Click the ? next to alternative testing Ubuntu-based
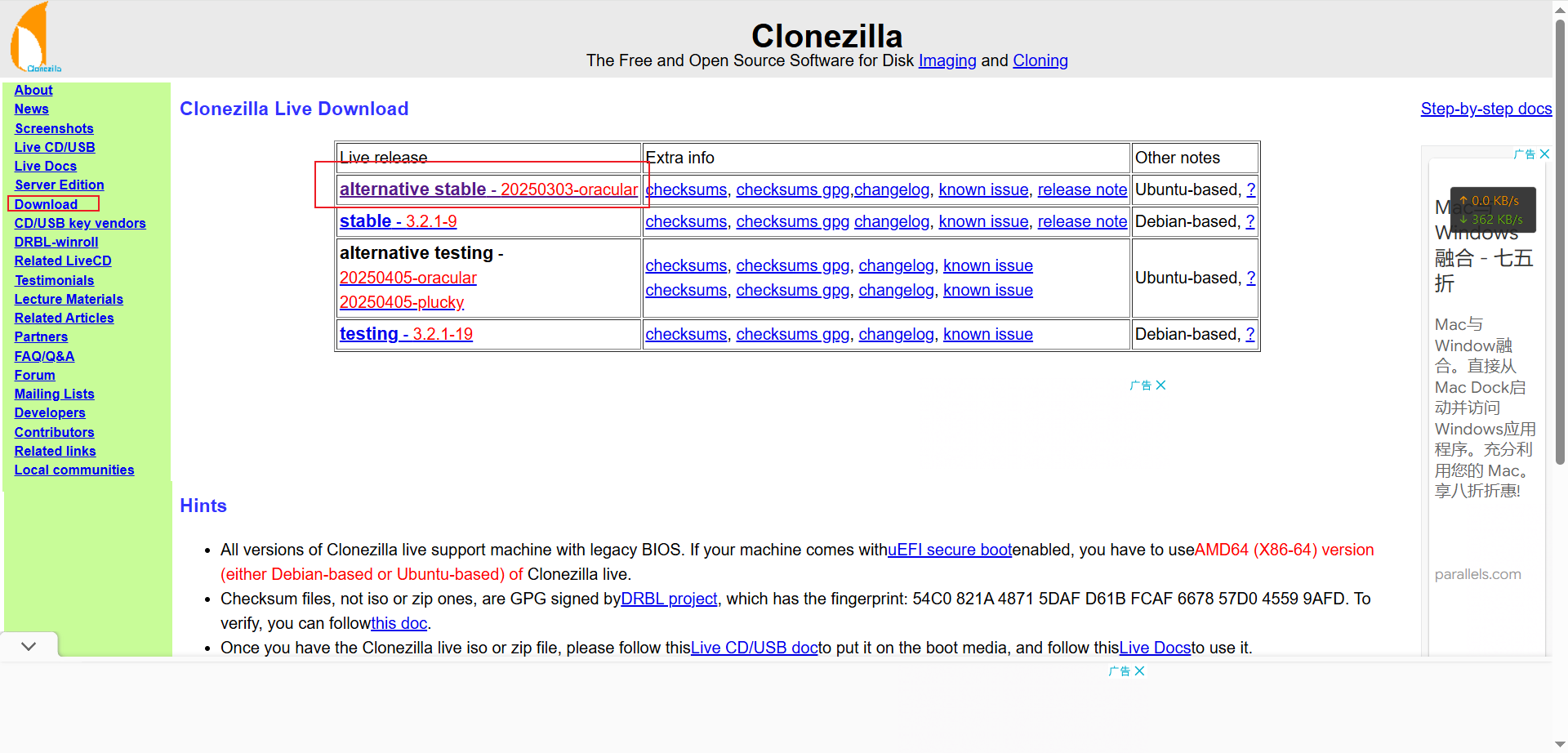 tap(1251, 278)
